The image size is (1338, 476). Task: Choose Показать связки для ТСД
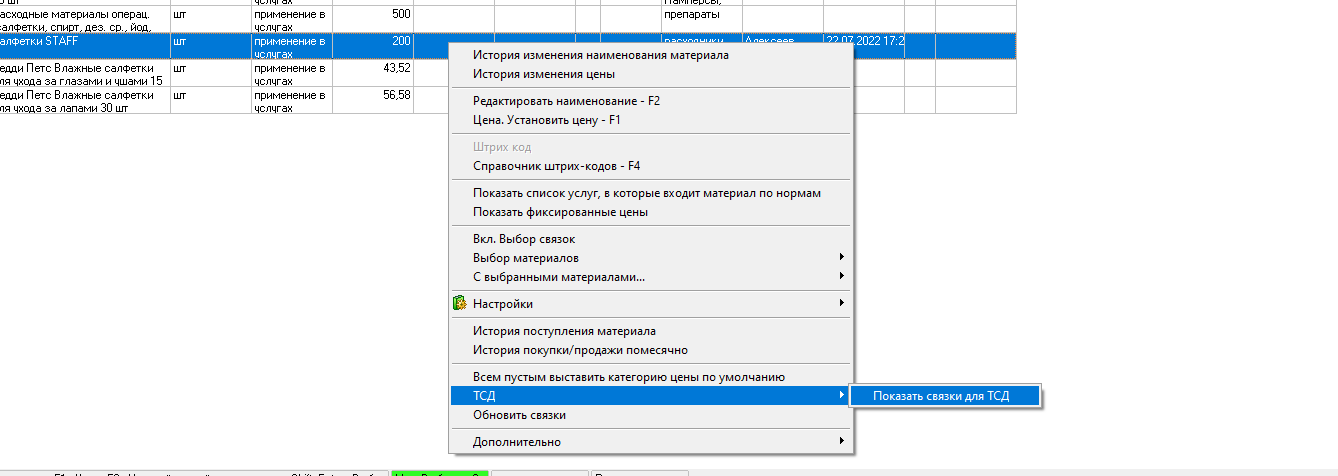pyautogui.click(x=941, y=396)
